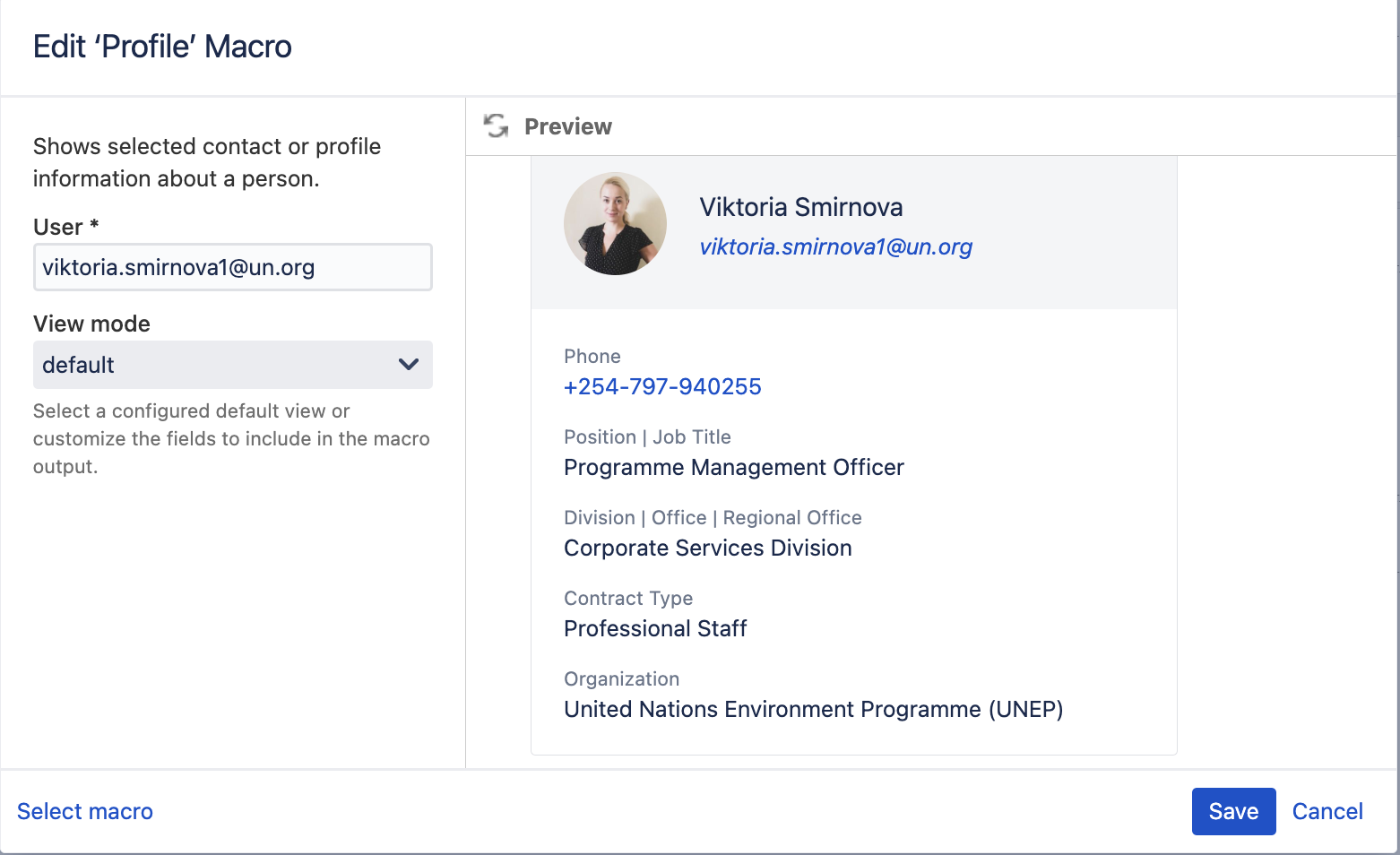The image size is (1400, 855).
Task: Click the User email input field
Action: click(233, 267)
